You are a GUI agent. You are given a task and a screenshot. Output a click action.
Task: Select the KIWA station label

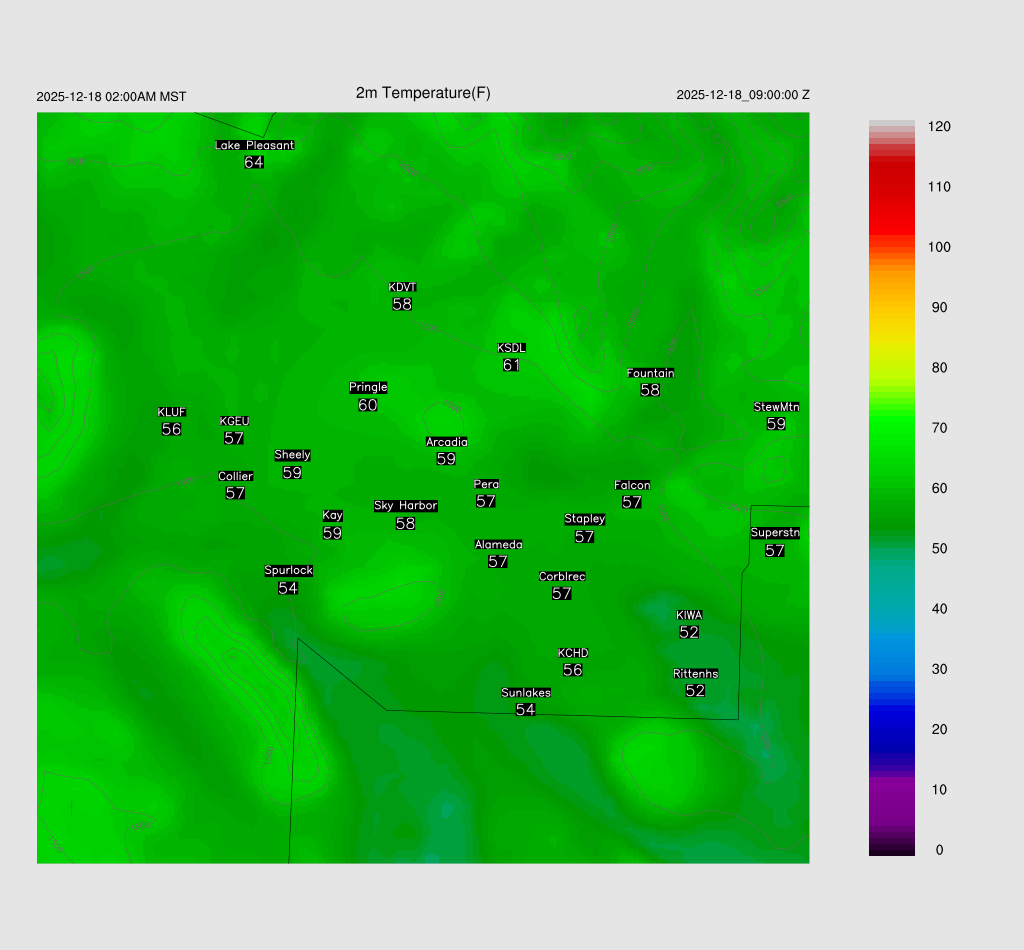689,615
